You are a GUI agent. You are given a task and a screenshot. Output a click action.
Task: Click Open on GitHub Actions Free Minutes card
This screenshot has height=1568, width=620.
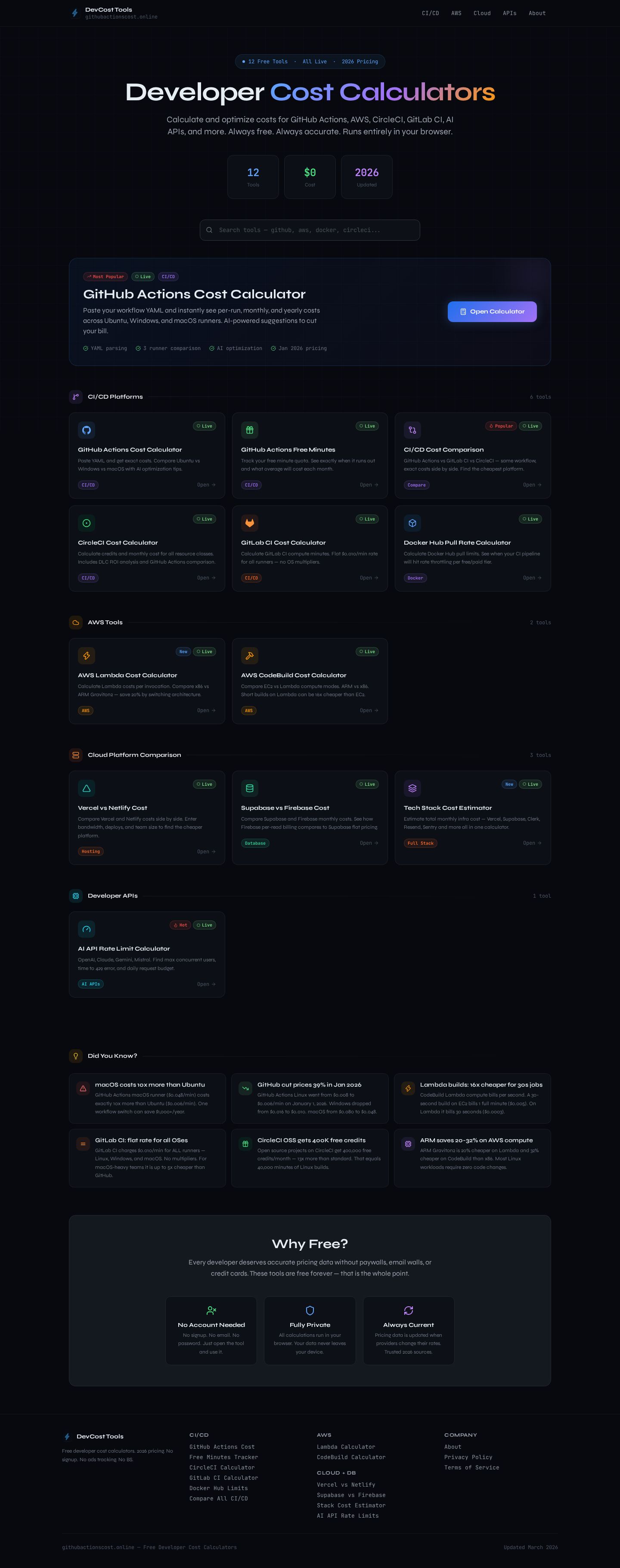[369, 485]
